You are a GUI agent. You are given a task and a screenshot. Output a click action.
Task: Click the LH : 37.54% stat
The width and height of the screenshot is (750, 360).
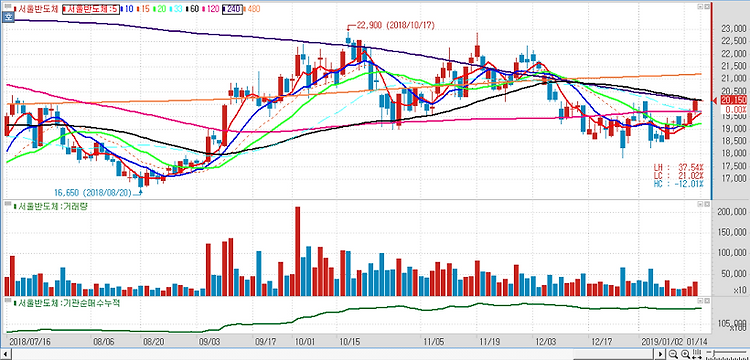point(679,167)
